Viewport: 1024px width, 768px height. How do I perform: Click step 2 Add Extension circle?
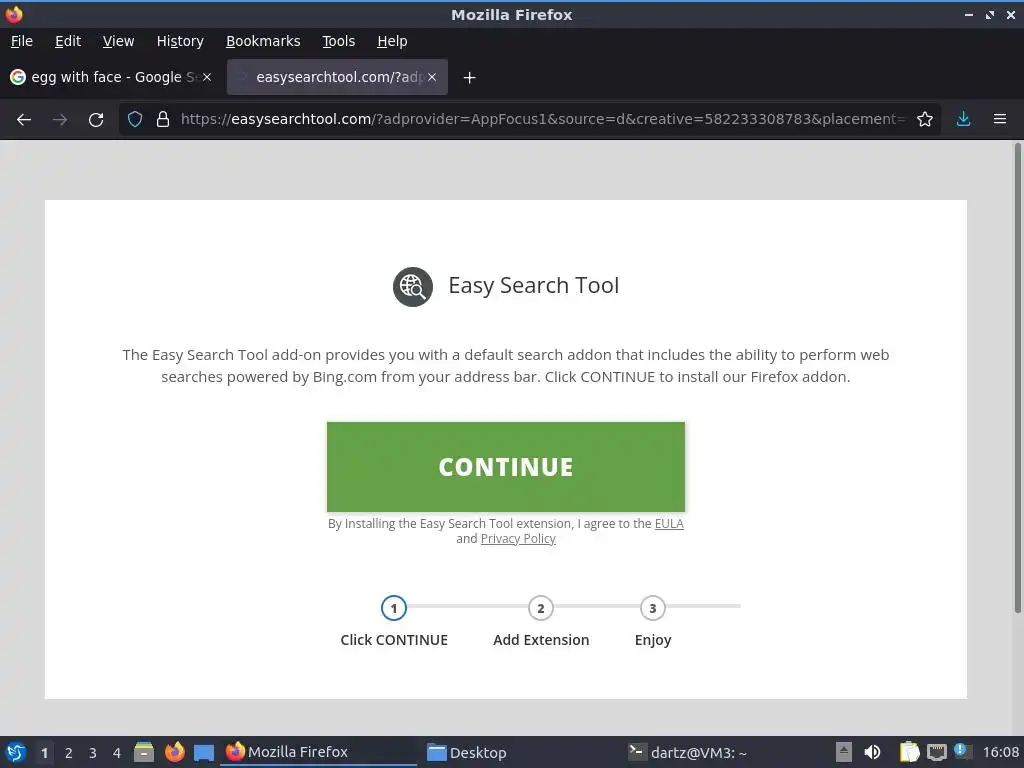[541, 609]
